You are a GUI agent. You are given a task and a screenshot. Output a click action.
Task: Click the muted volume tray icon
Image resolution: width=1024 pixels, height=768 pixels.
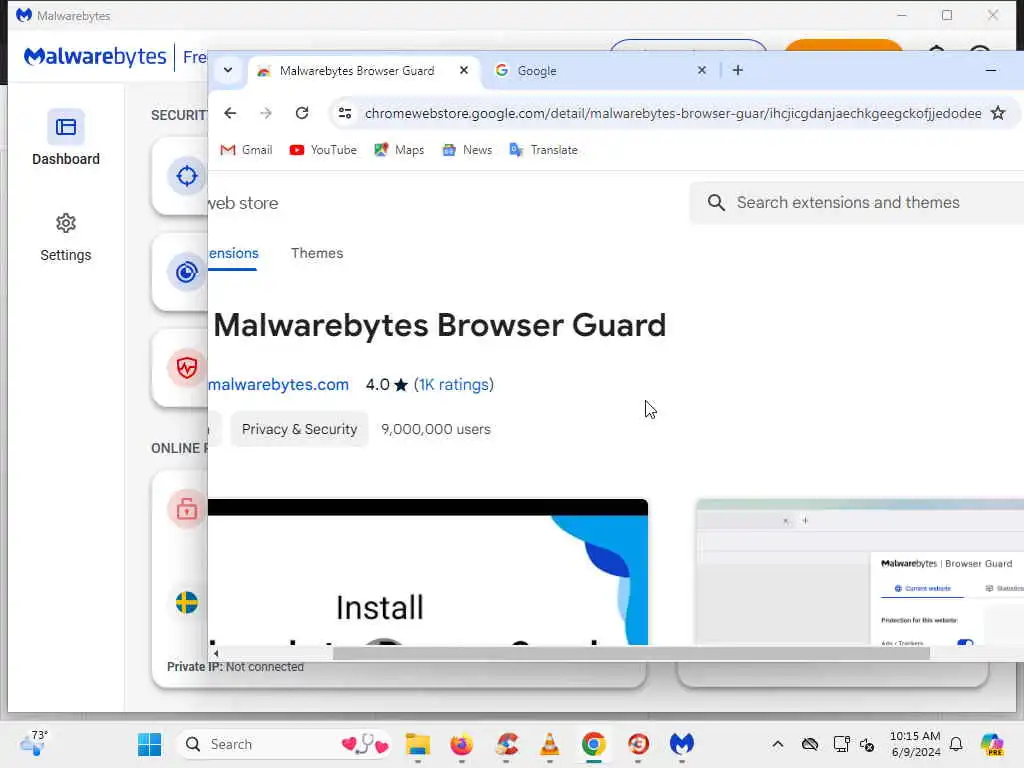tap(867, 744)
